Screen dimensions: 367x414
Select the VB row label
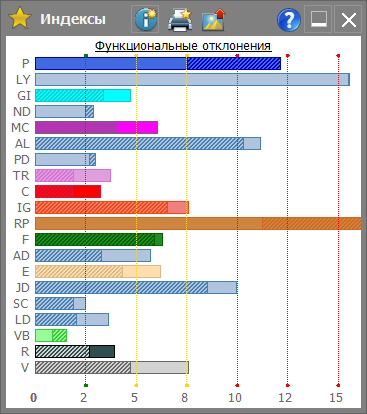point(22,336)
